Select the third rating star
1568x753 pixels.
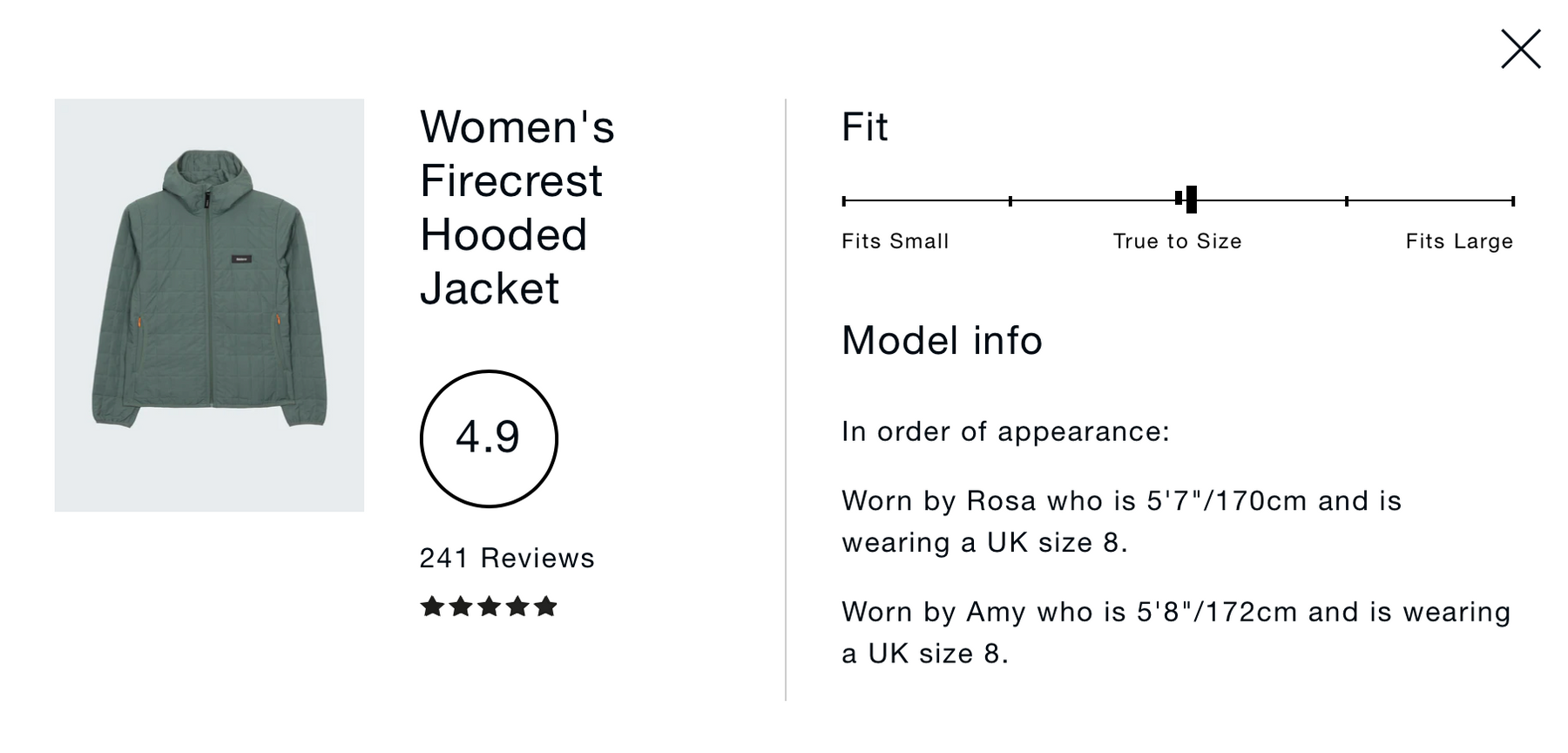click(489, 607)
